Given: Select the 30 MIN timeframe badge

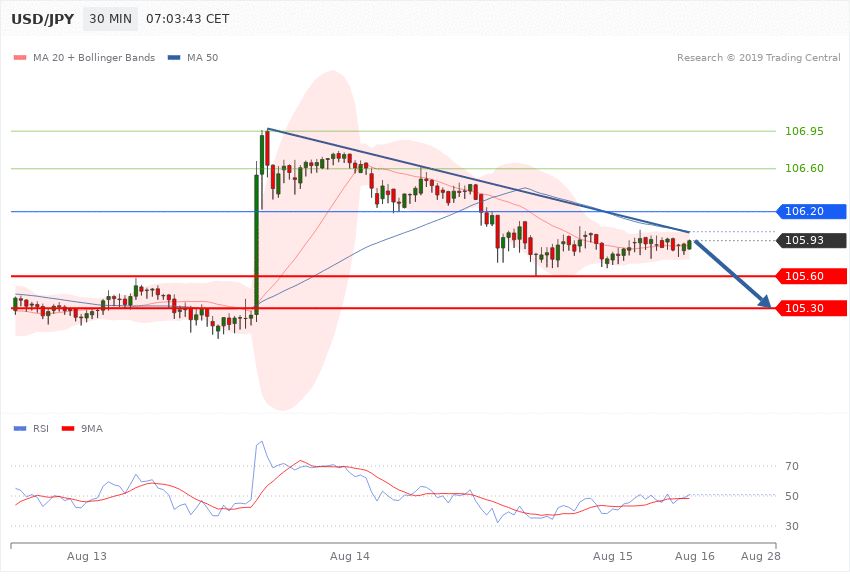Looking at the screenshot, I should click(x=110, y=19).
